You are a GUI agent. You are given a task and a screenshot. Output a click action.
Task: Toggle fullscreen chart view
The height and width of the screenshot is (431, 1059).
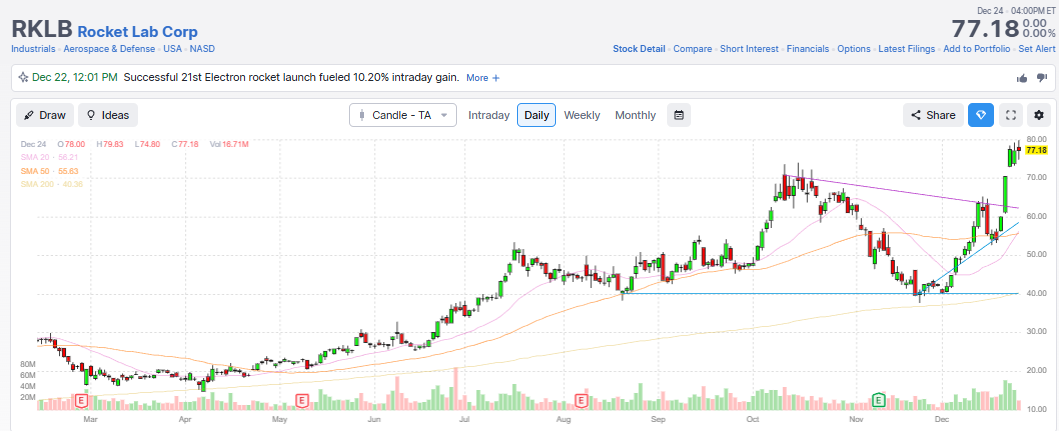point(1011,115)
